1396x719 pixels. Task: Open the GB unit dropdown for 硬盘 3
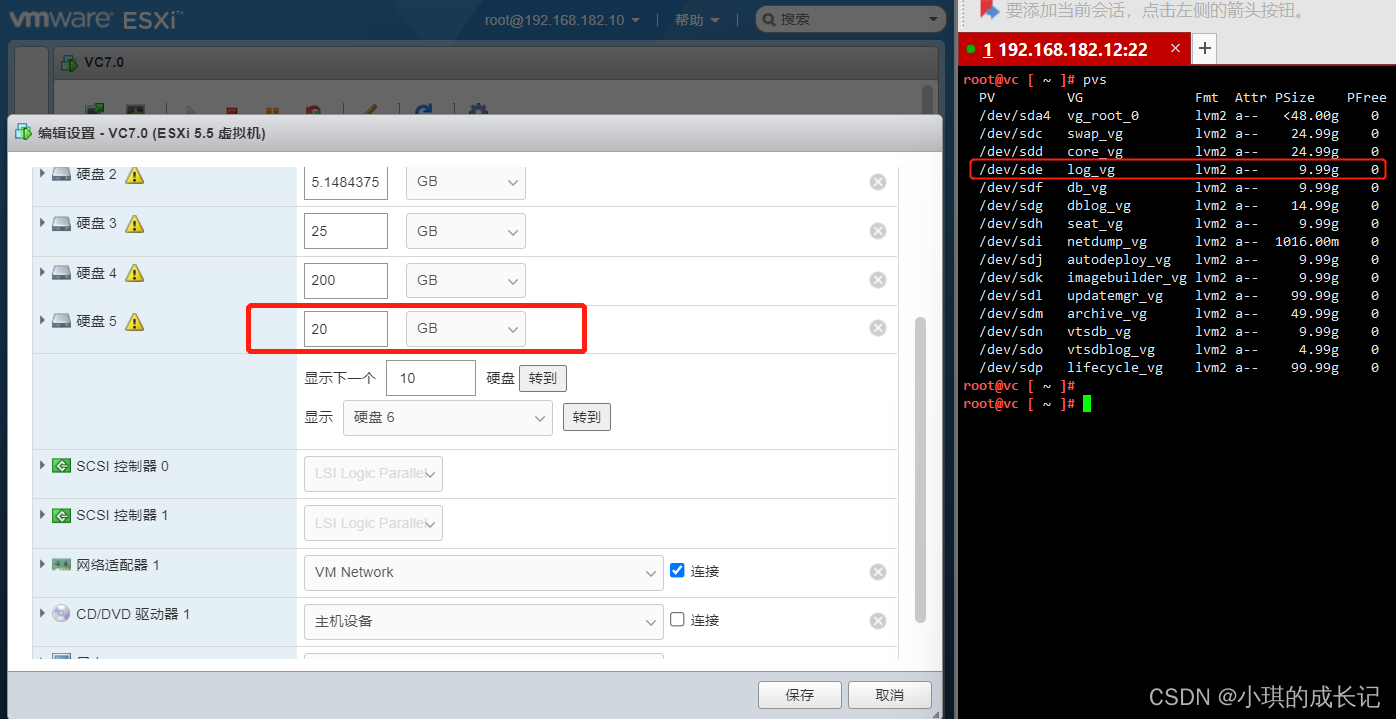tap(465, 231)
